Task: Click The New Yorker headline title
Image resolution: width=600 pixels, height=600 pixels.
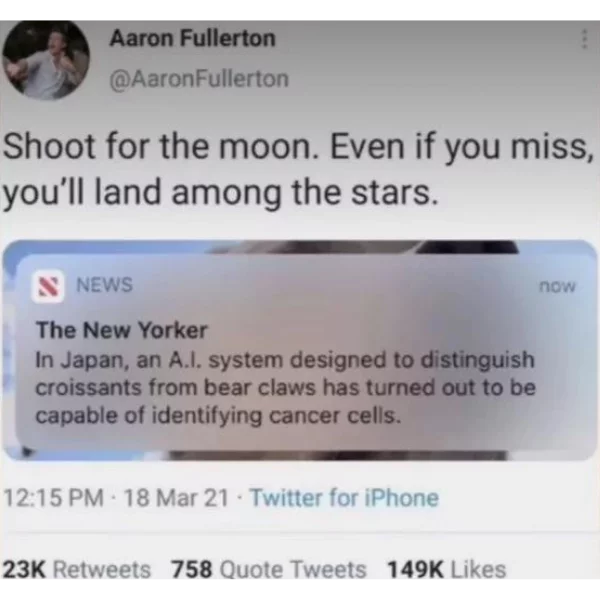Action: click(122, 330)
